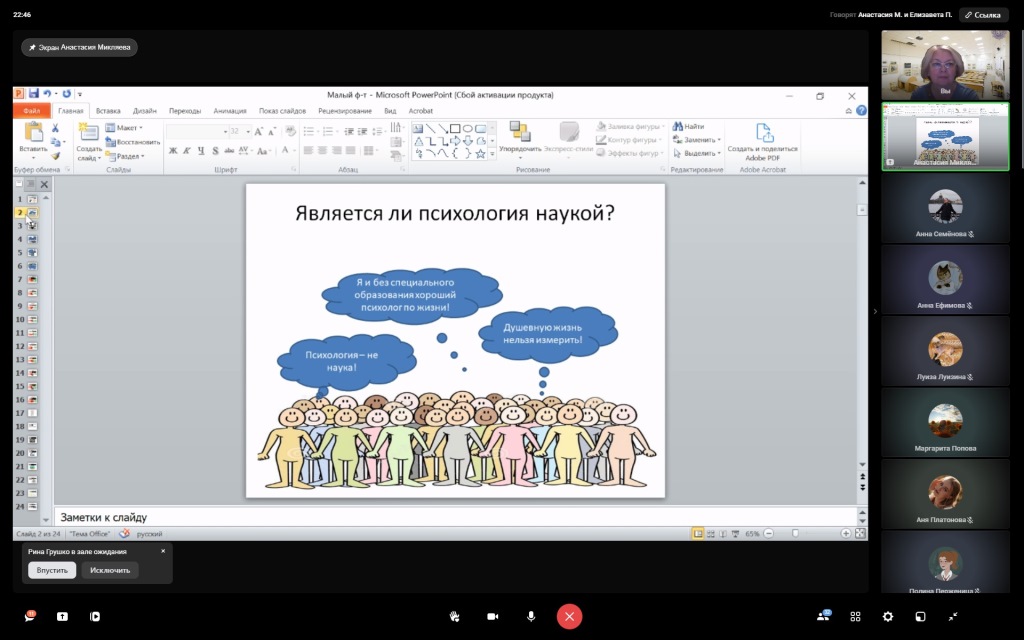Image resolution: width=1024 pixels, height=640 pixels.
Task: Fit slide to current window
Action: (860, 534)
